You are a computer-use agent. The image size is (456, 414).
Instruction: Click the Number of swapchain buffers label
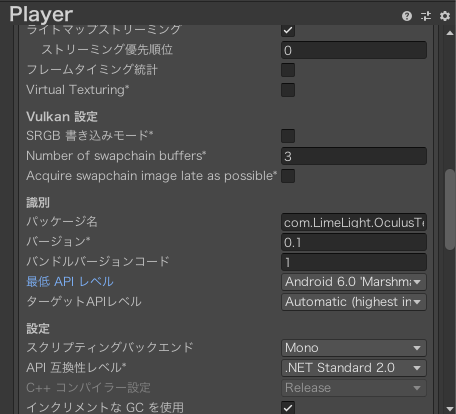pyautogui.click(x=116, y=156)
